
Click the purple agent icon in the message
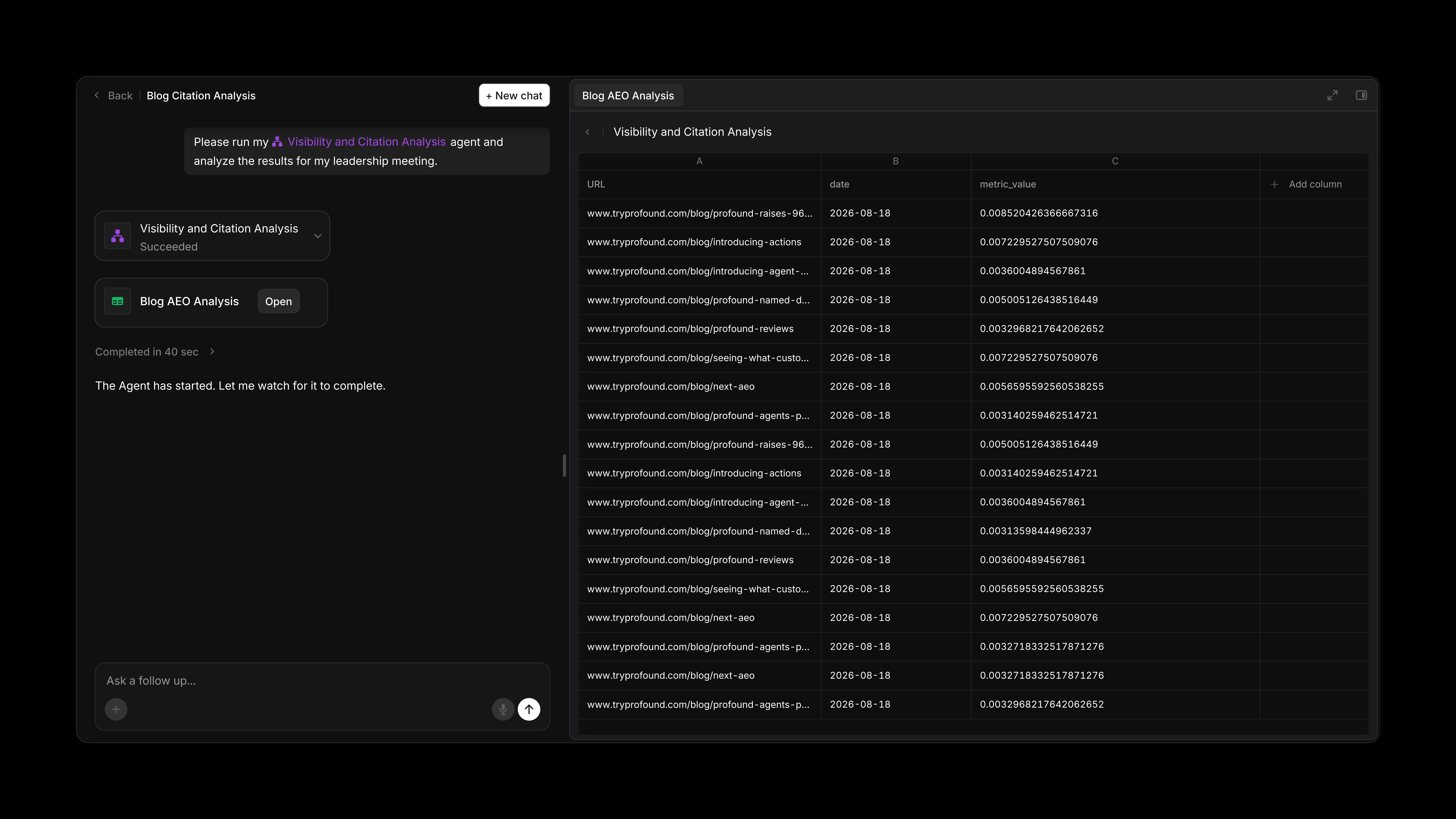[x=277, y=142]
